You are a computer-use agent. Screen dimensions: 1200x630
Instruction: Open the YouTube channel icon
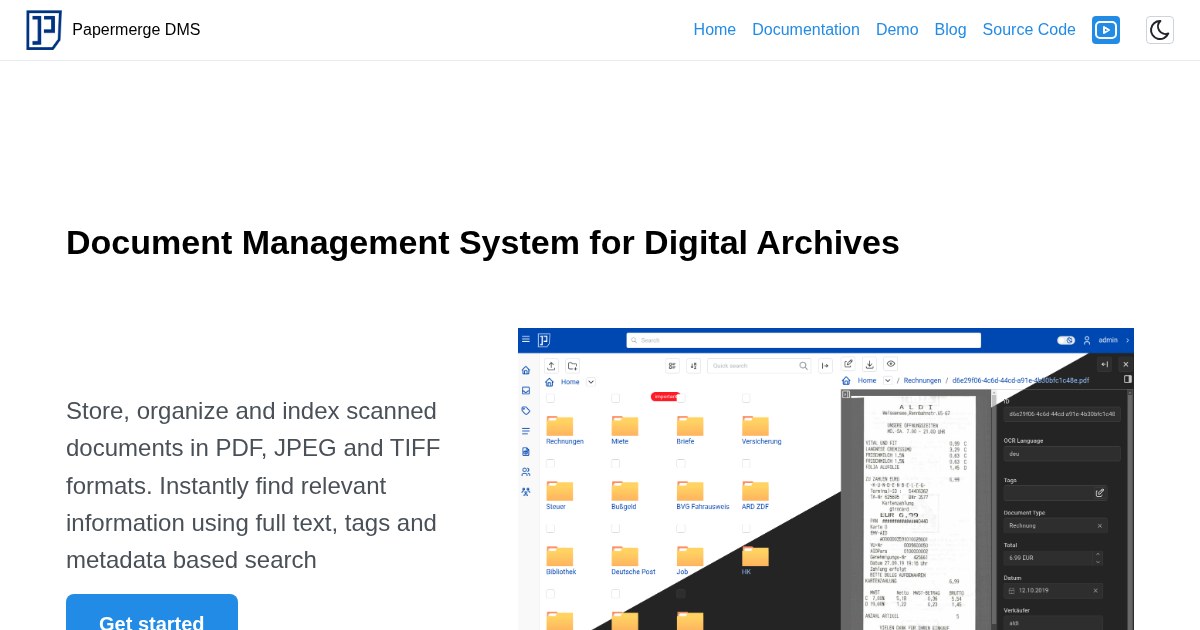pos(1106,30)
